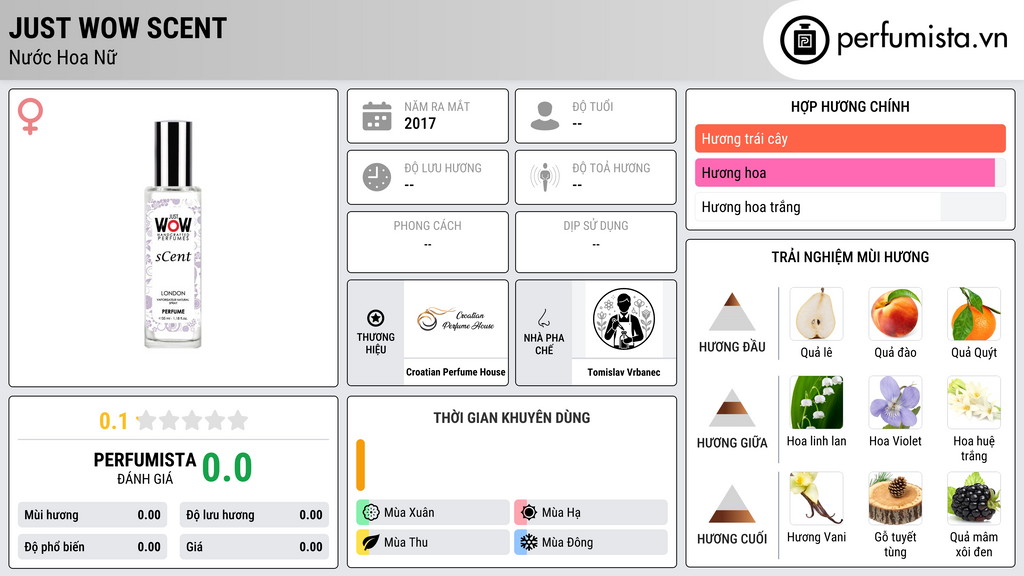Click the Hương đầu pyramid icon

tap(732, 312)
